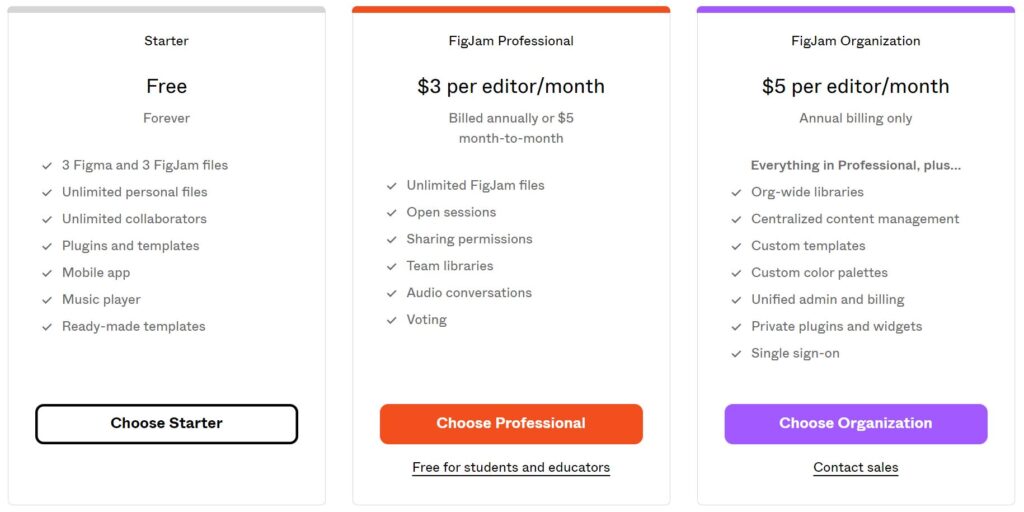Image resolution: width=1024 pixels, height=512 pixels.
Task: Click checkmark beside Music player
Action: 47,300
